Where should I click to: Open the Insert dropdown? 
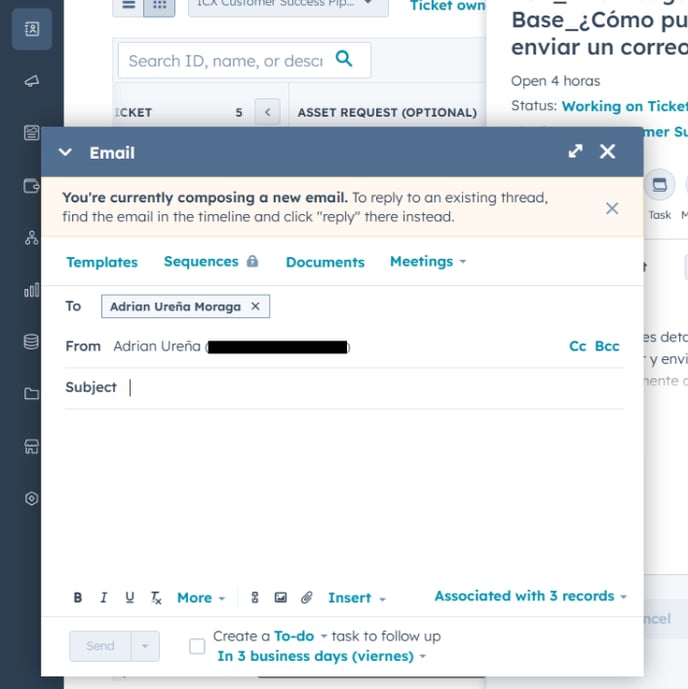[x=357, y=598]
